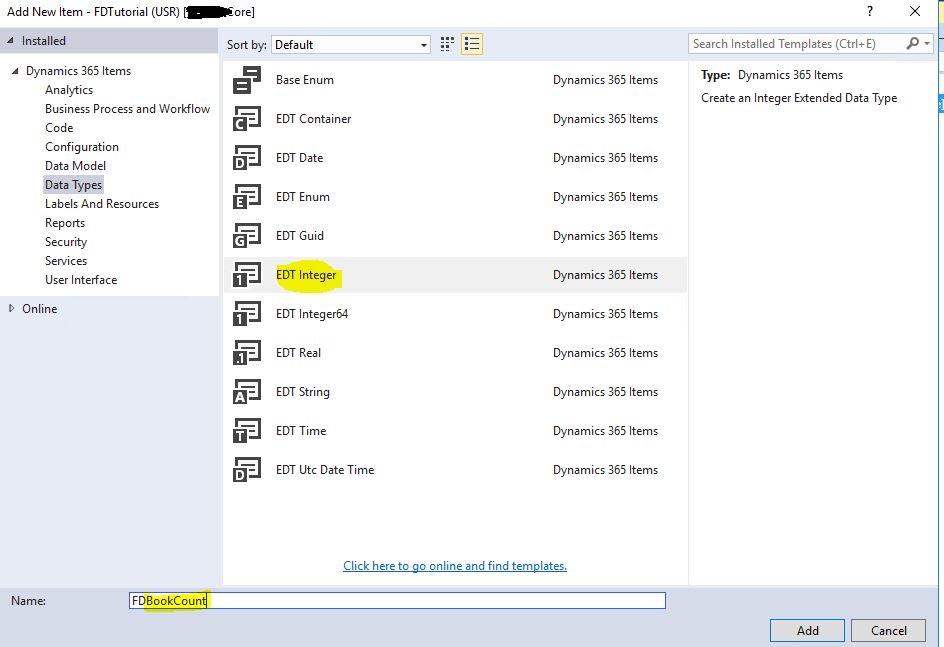The width and height of the screenshot is (944, 647).
Task: Select the EDT Utc Date Time icon
Action: [247, 470]
